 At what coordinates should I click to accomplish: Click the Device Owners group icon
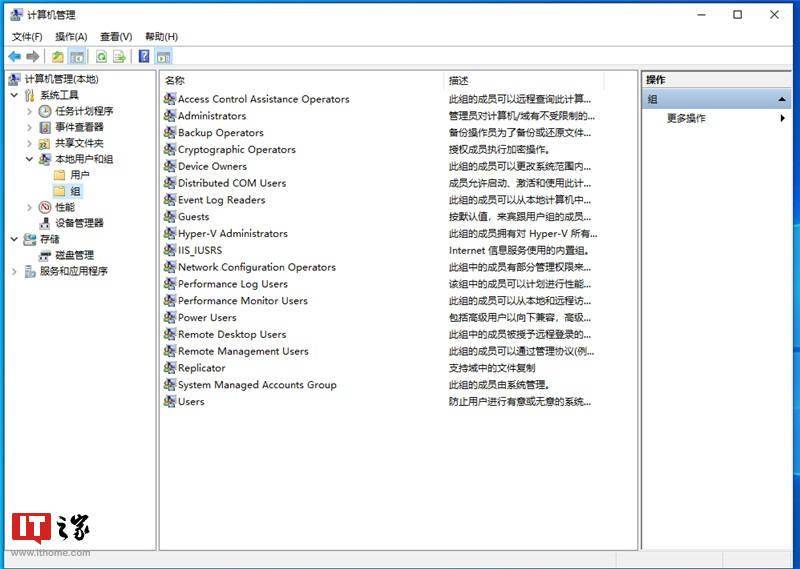(x=170, y=166)
